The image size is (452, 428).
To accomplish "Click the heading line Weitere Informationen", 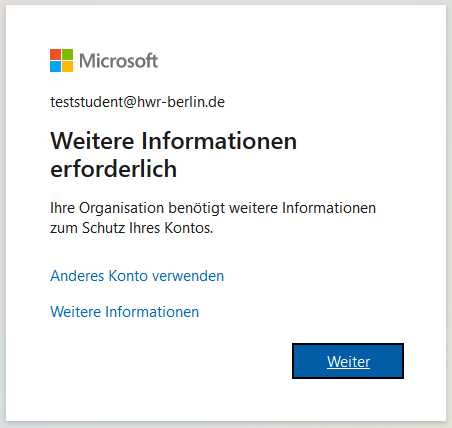I will pos(173,141).
